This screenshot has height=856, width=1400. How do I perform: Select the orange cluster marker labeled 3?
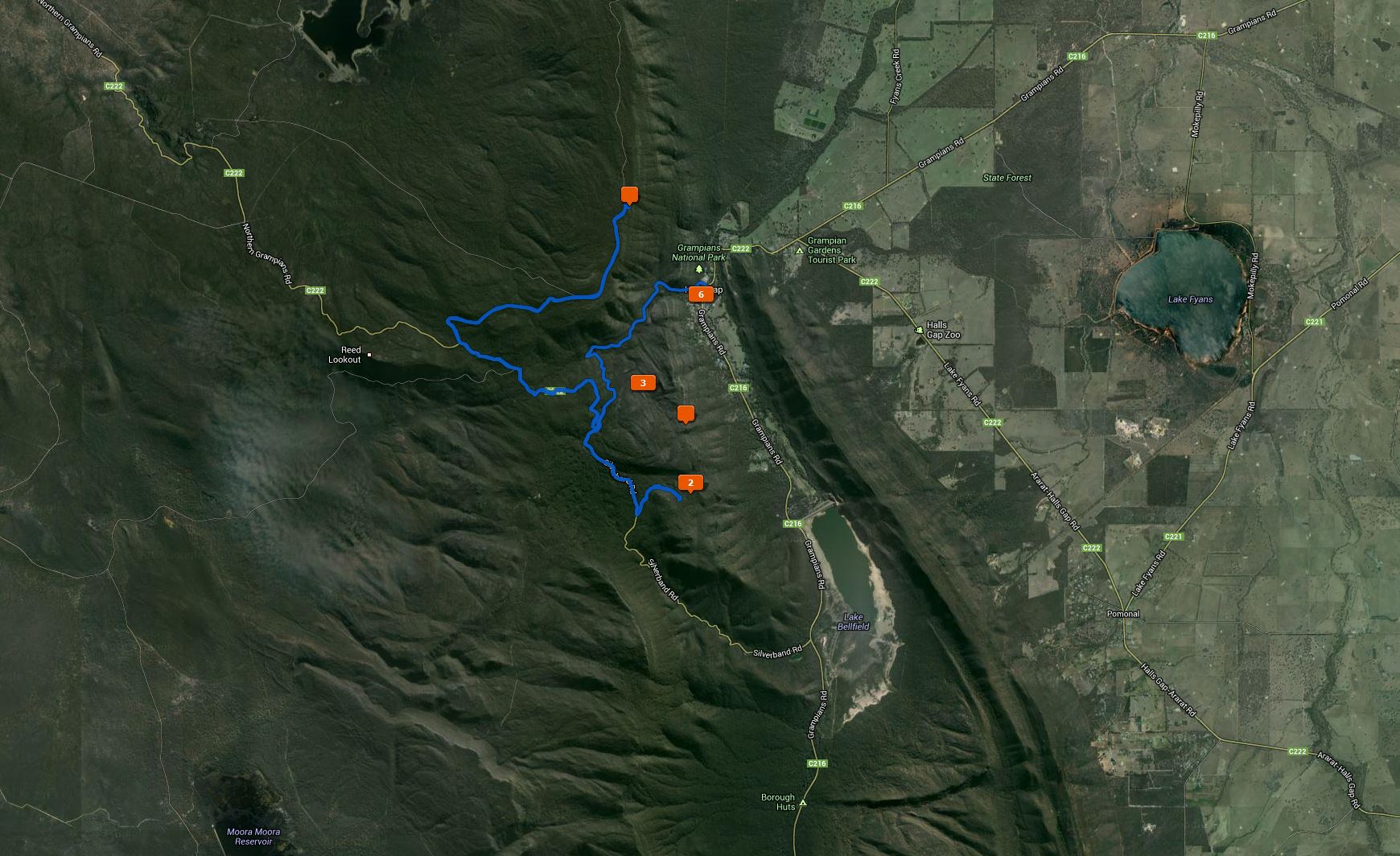[642, 384]
